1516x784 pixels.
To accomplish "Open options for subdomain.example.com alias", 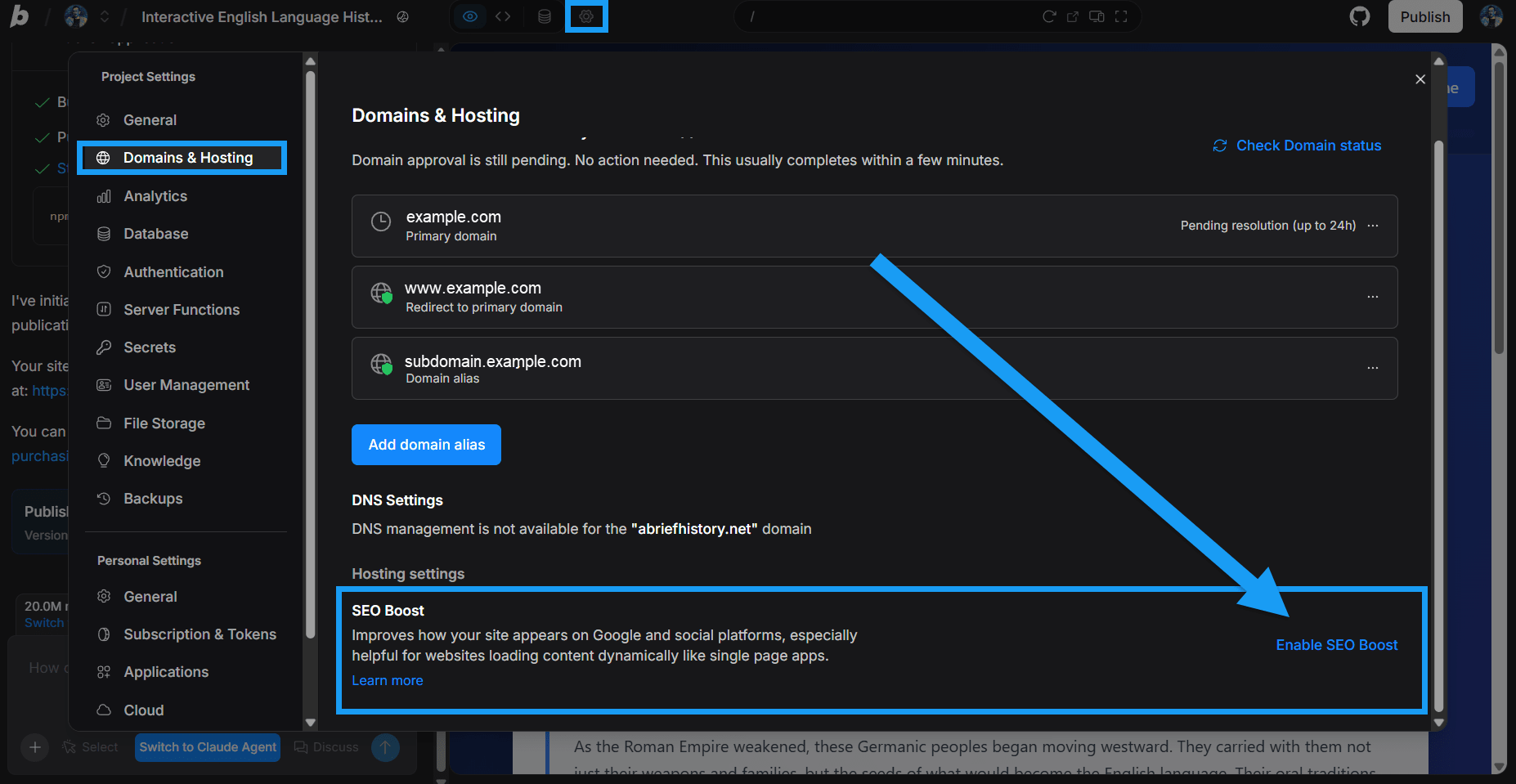I will pyautogui.click(x=1373, y=368).
